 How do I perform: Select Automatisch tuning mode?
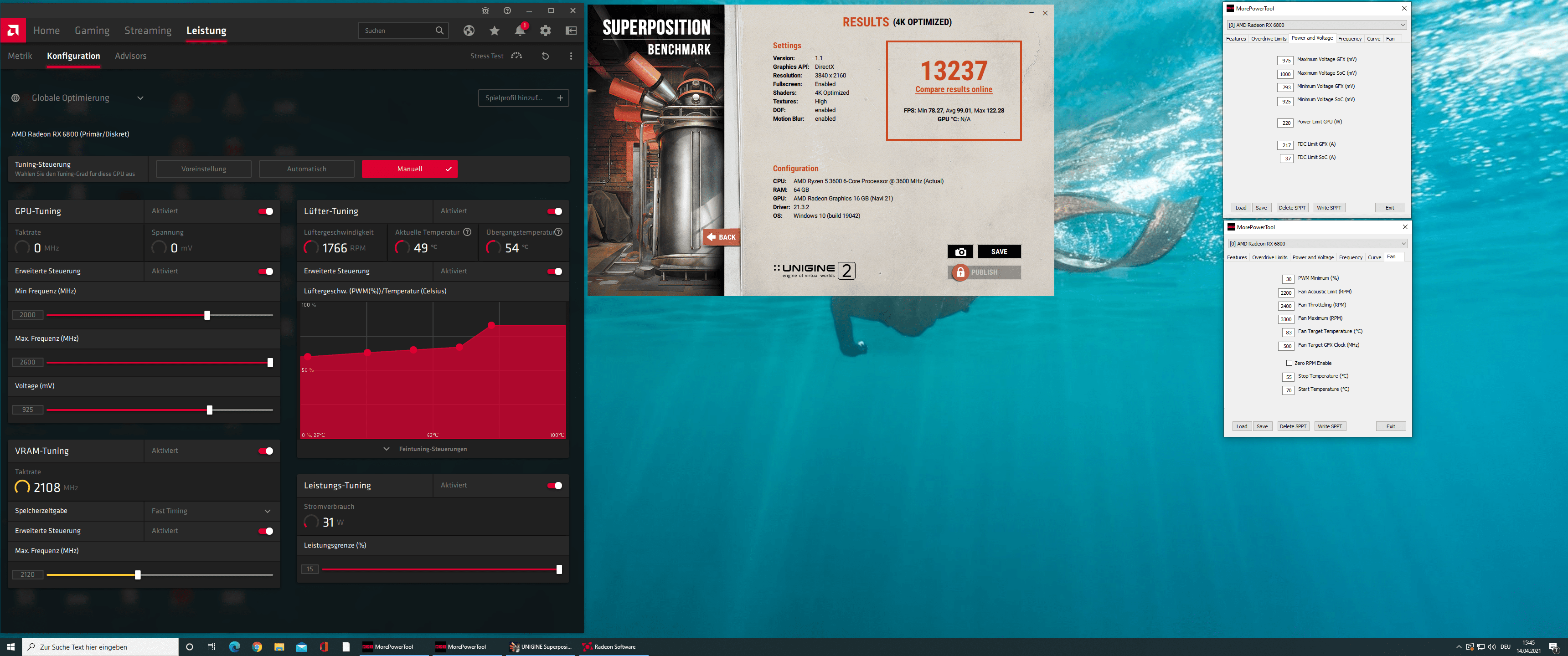(x=307, y=169)
